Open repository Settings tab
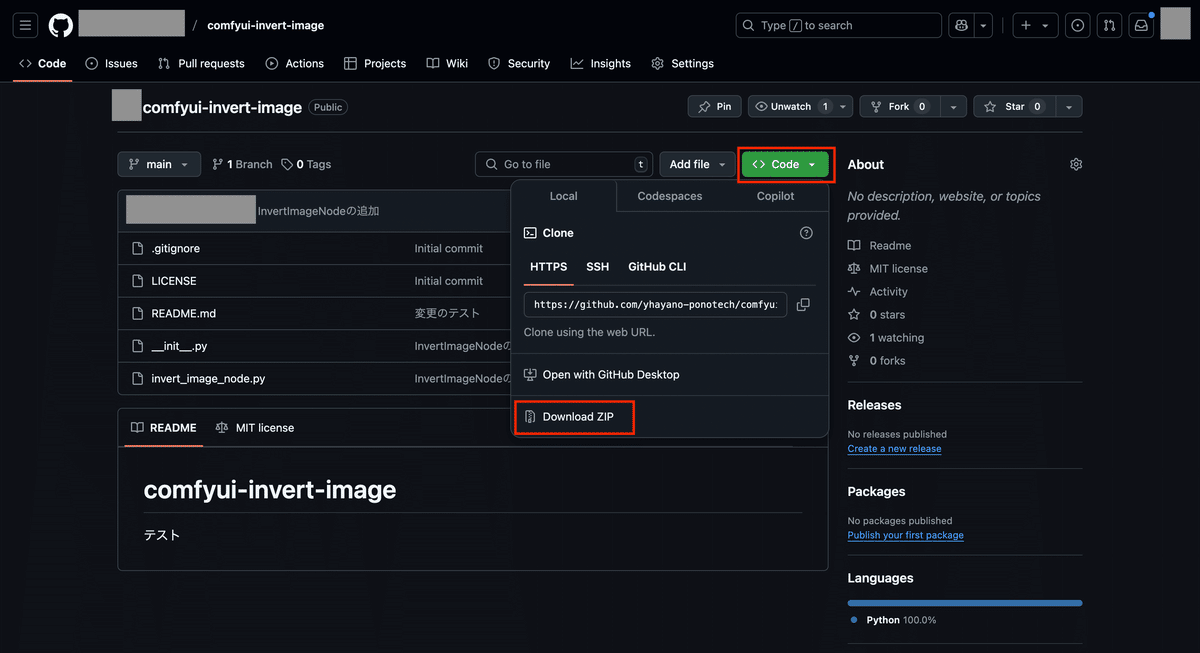1200x653 pixels. coord(683,63)
